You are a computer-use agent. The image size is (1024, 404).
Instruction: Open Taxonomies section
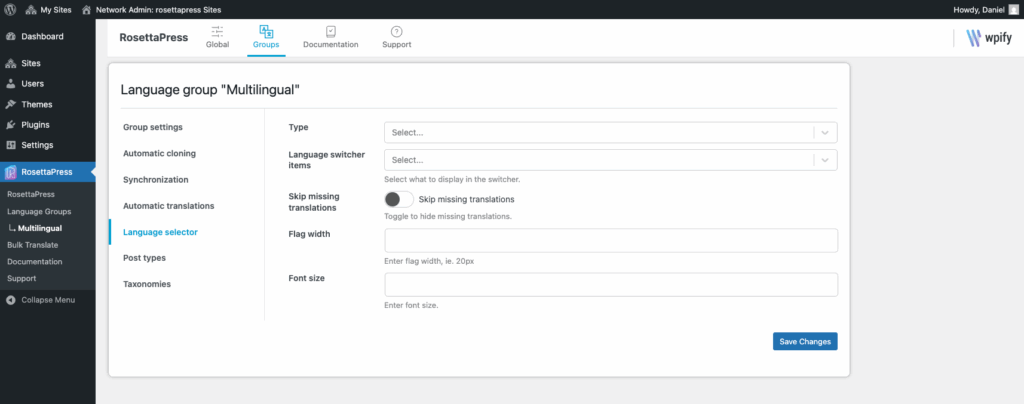point(147,284)
